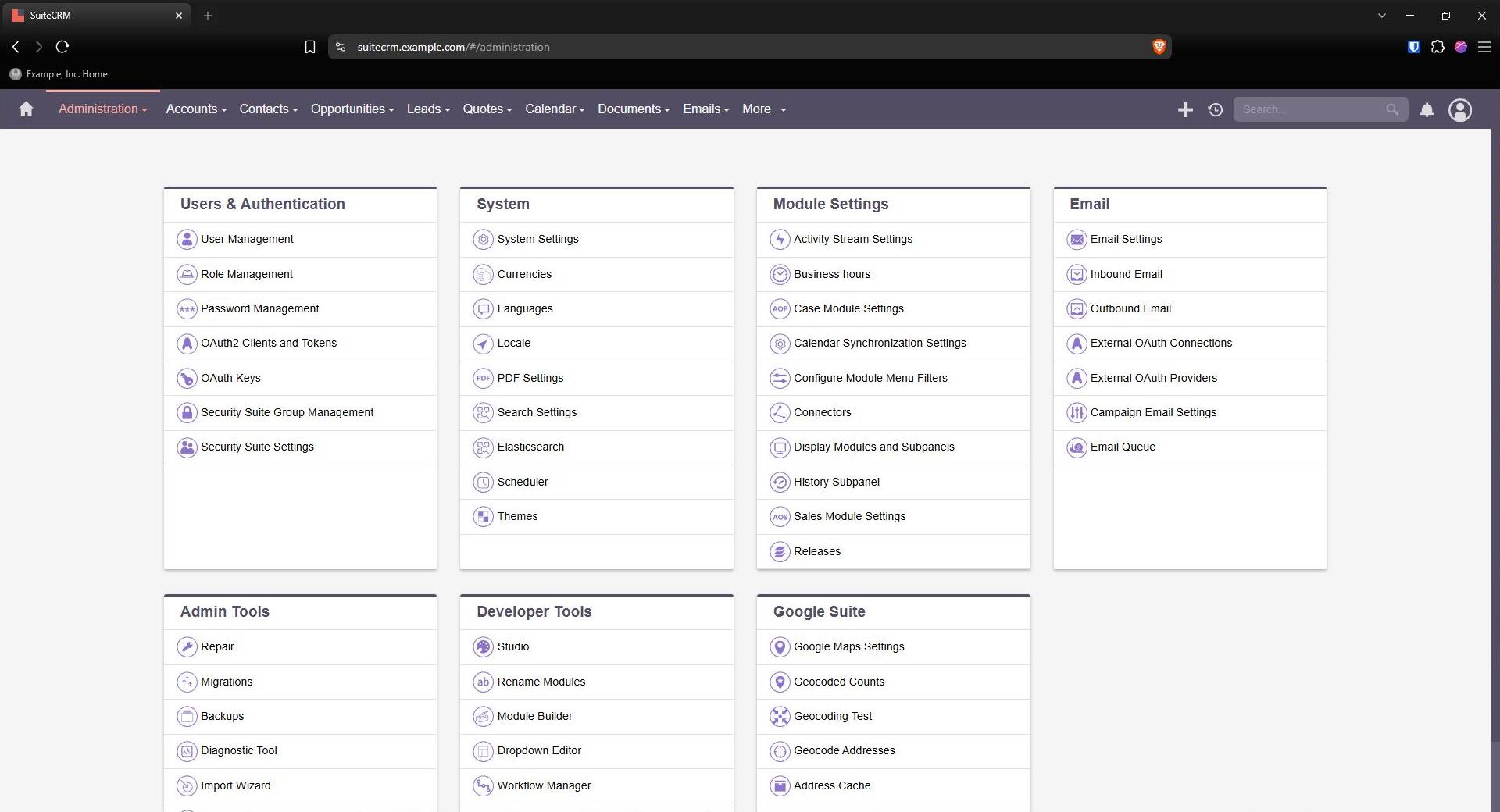Click the Studio palette icon
The width and height of the screenshot is (1500, 812).
(x=483, y=647)
